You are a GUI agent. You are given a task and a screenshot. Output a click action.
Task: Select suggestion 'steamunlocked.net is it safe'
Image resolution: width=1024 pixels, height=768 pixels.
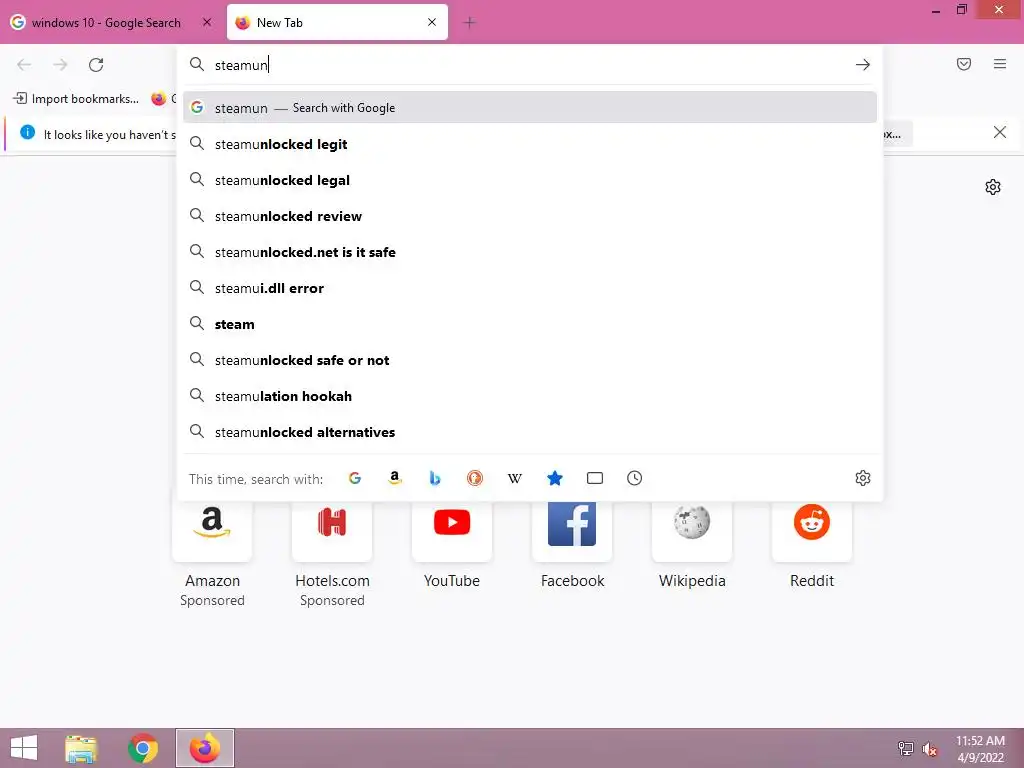(x=530, y=252)
